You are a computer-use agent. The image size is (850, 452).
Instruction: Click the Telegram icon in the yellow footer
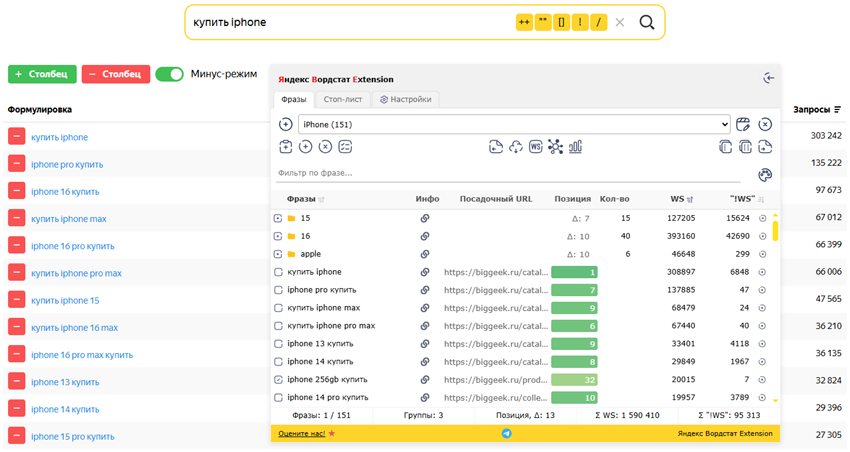pos(506,433)
